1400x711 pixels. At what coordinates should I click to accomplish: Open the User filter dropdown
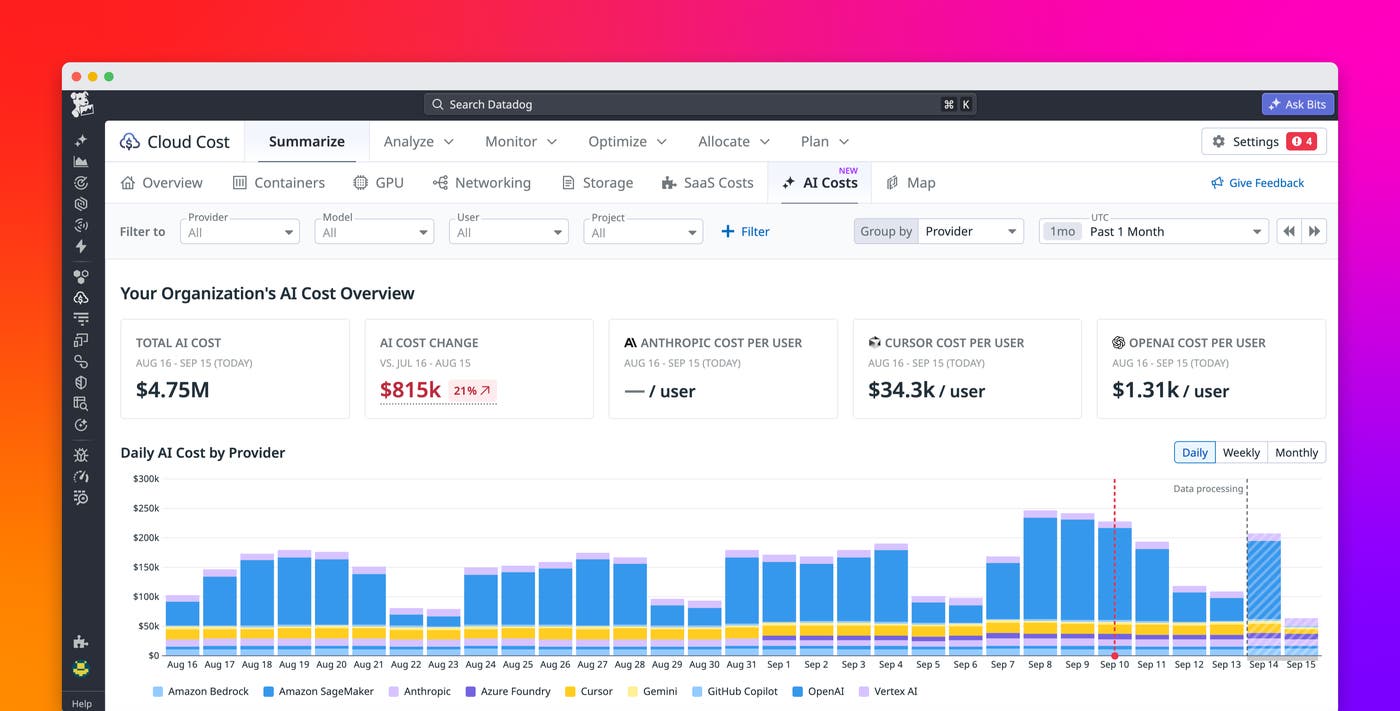(508, 231)
